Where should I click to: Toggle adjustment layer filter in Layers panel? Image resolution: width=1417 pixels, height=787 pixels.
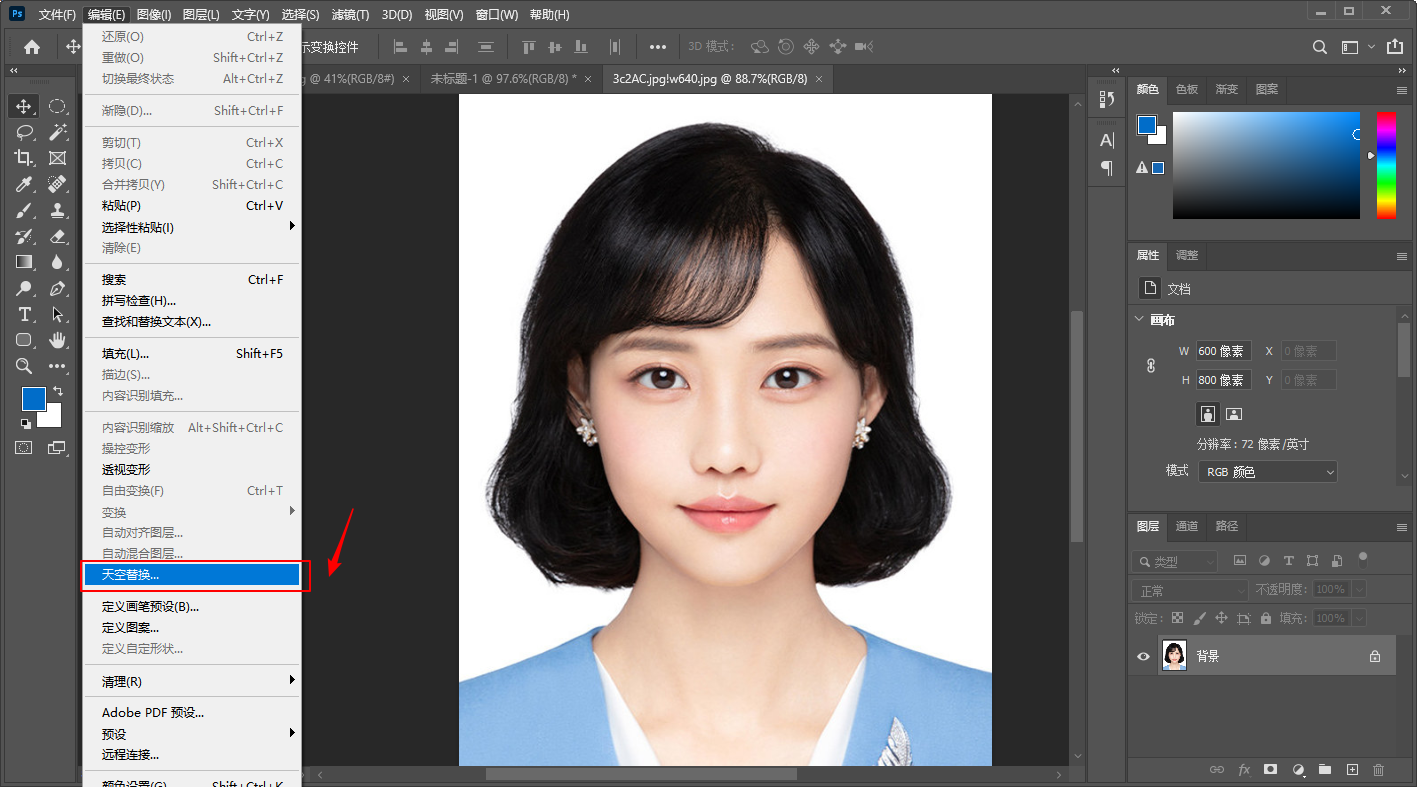point(1264,561)
